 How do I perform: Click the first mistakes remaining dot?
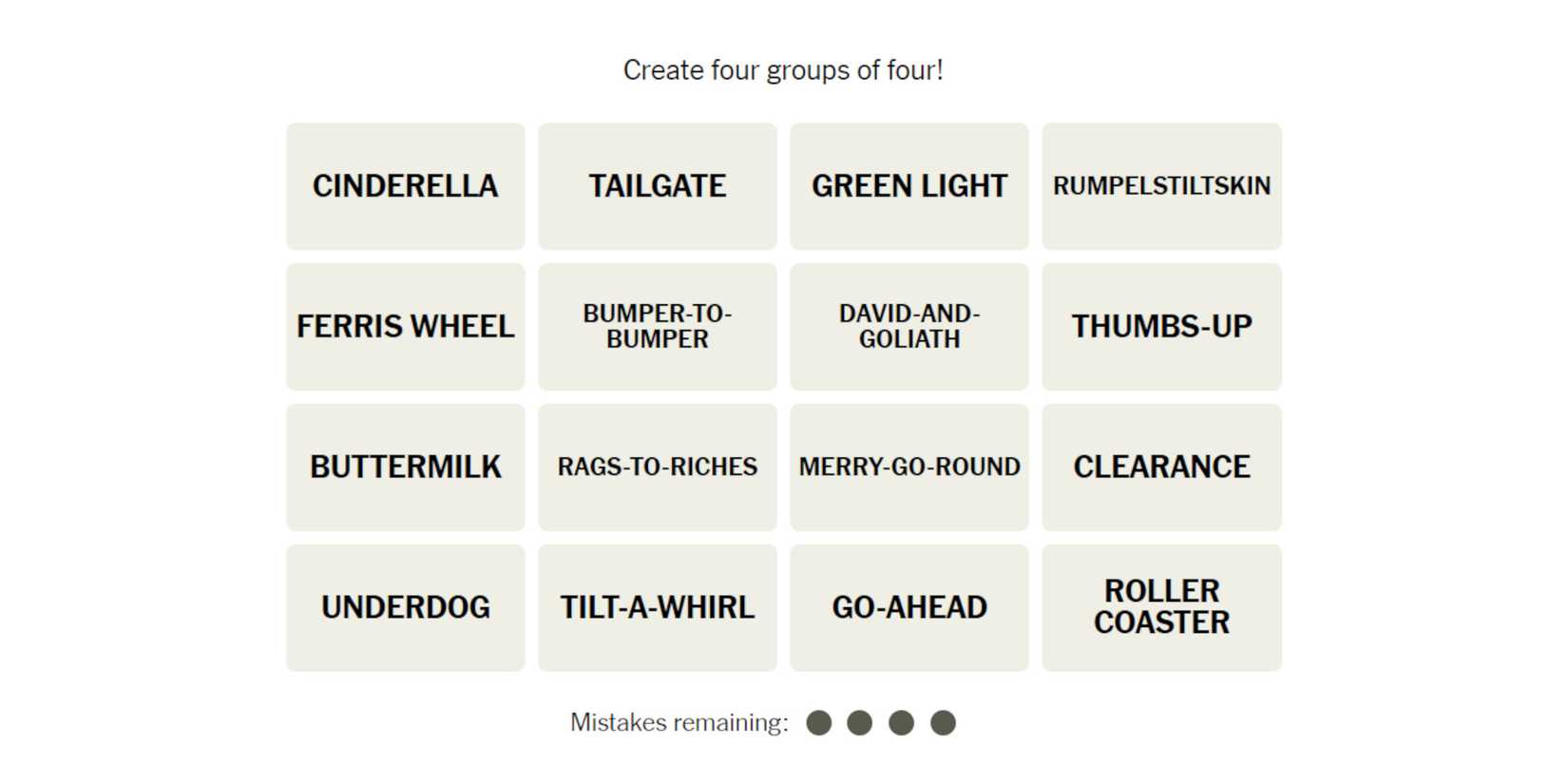click(819, 723)
